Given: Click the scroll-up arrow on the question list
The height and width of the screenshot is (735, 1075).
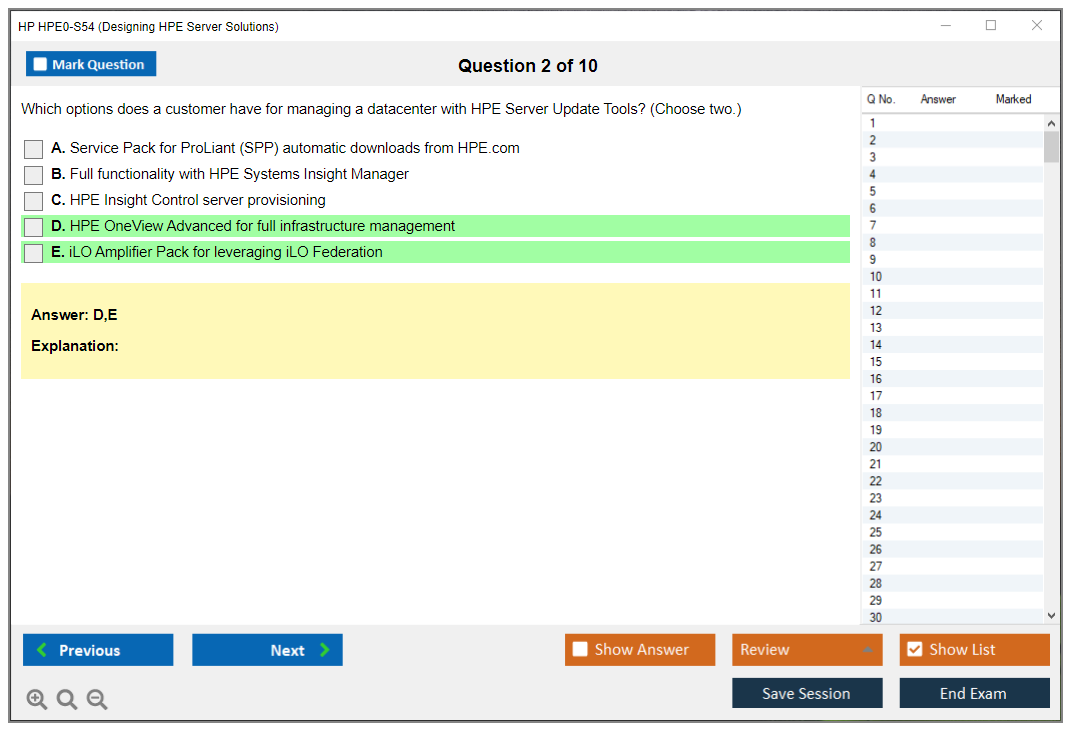Looking at the screenshot, I should (1051, 122).
